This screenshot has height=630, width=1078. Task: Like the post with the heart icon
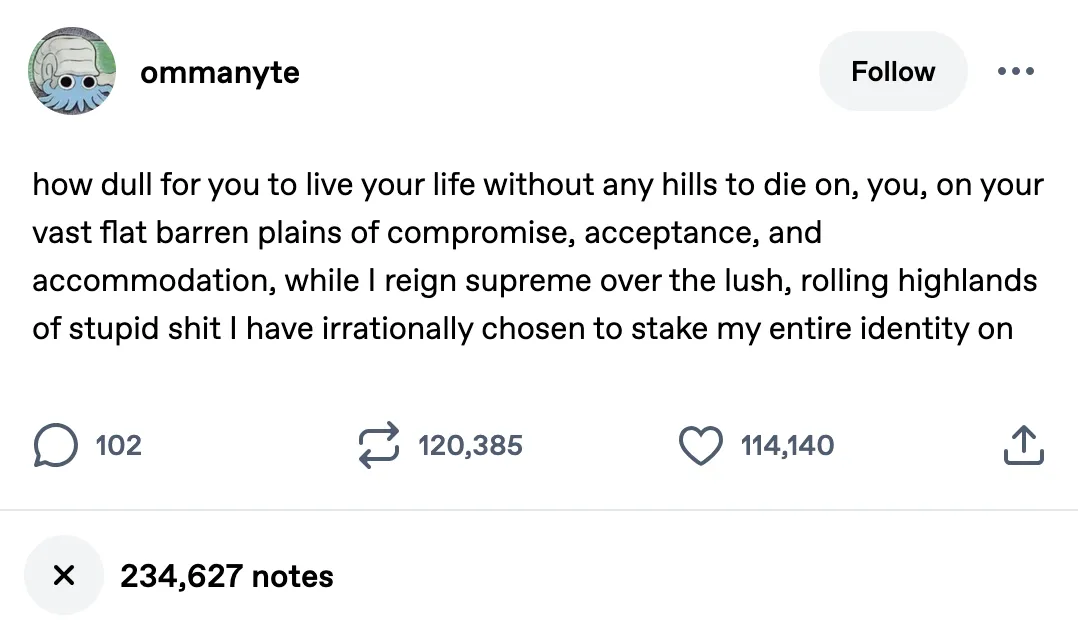point(701,445)
